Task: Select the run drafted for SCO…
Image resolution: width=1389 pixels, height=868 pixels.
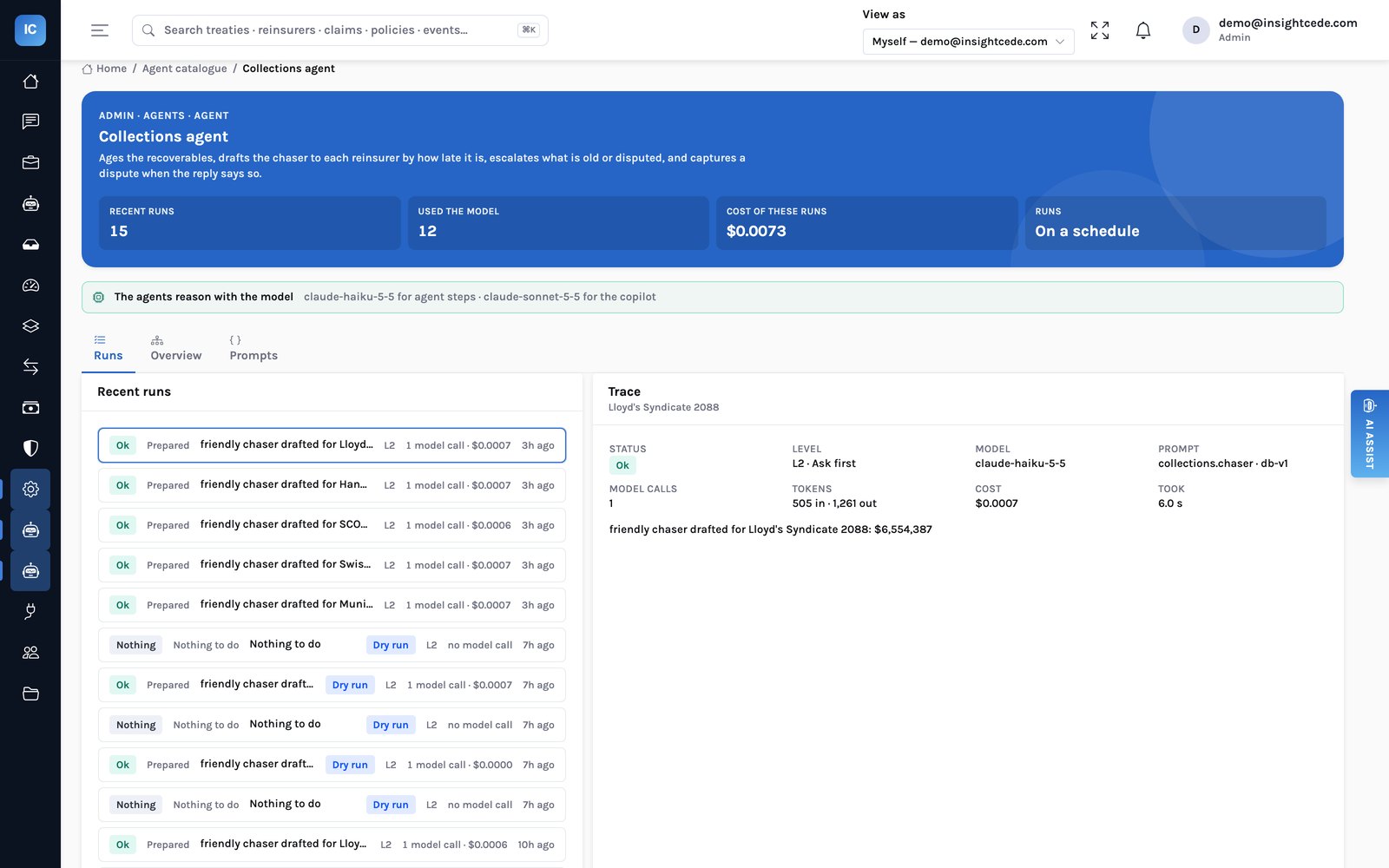Action: (x=332, y=525)
